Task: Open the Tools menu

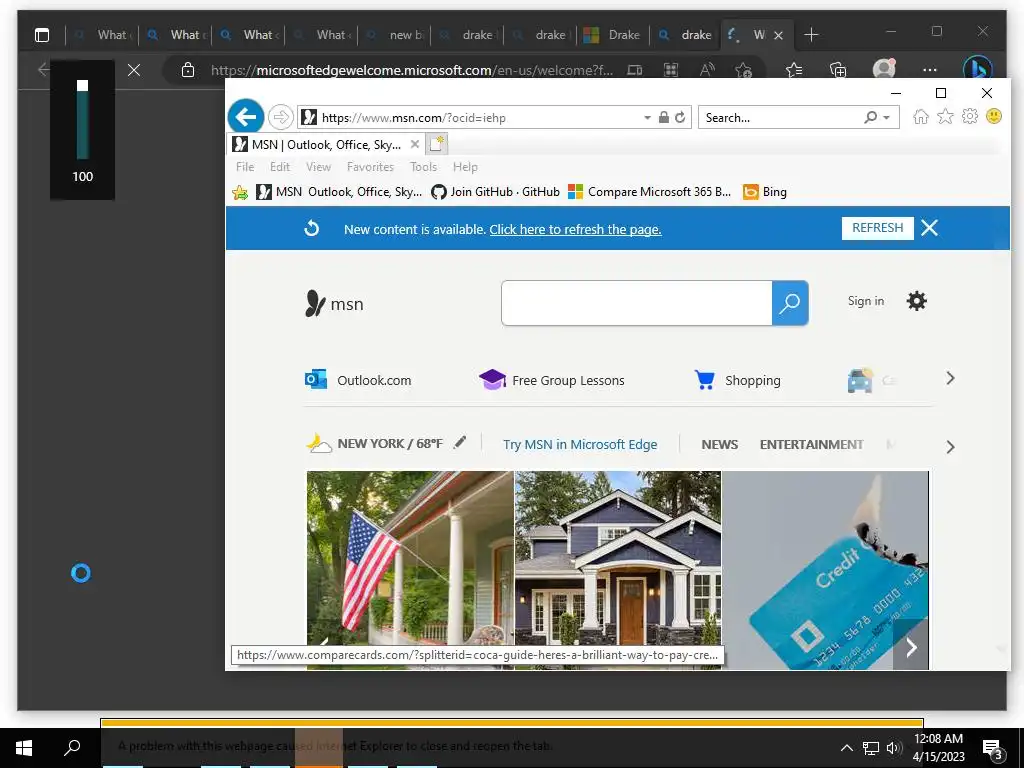Action: pyautogui.click(x=423, y=167)
